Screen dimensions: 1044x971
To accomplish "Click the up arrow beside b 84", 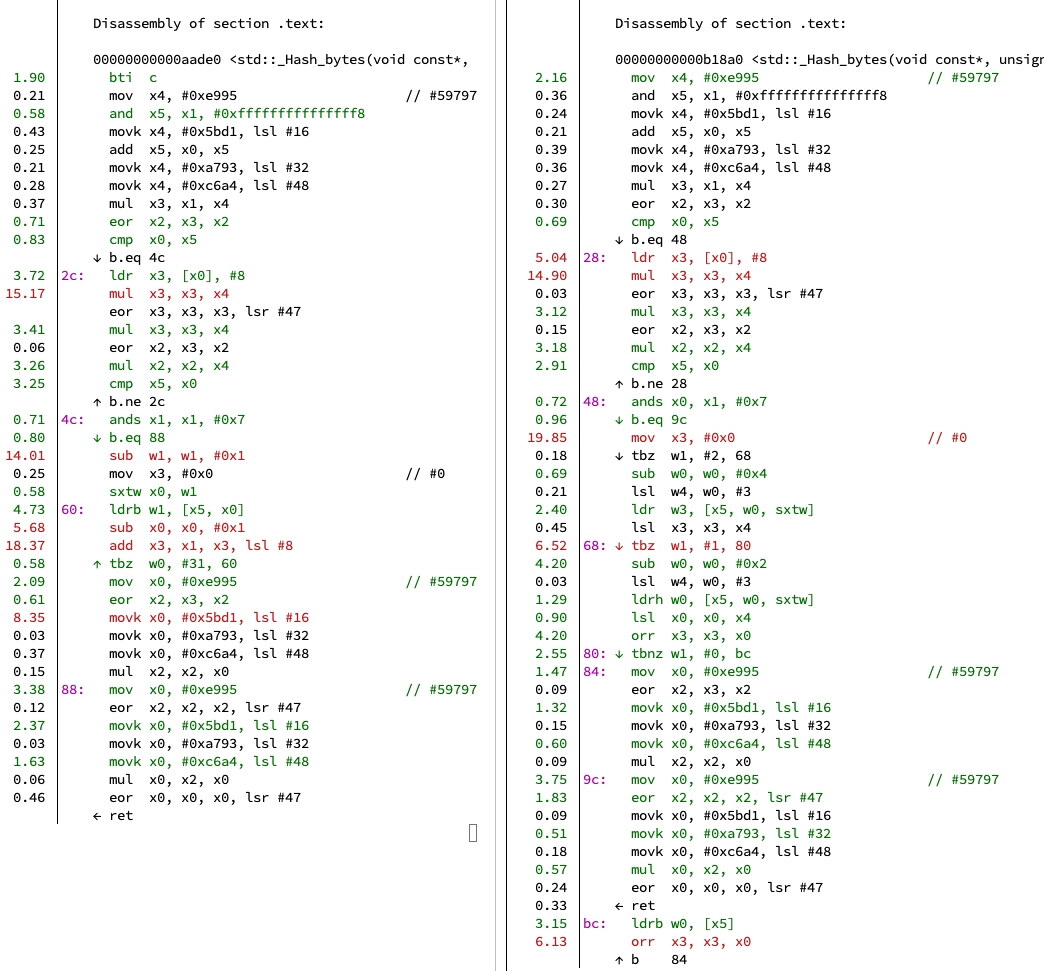I will pos(619,960).
